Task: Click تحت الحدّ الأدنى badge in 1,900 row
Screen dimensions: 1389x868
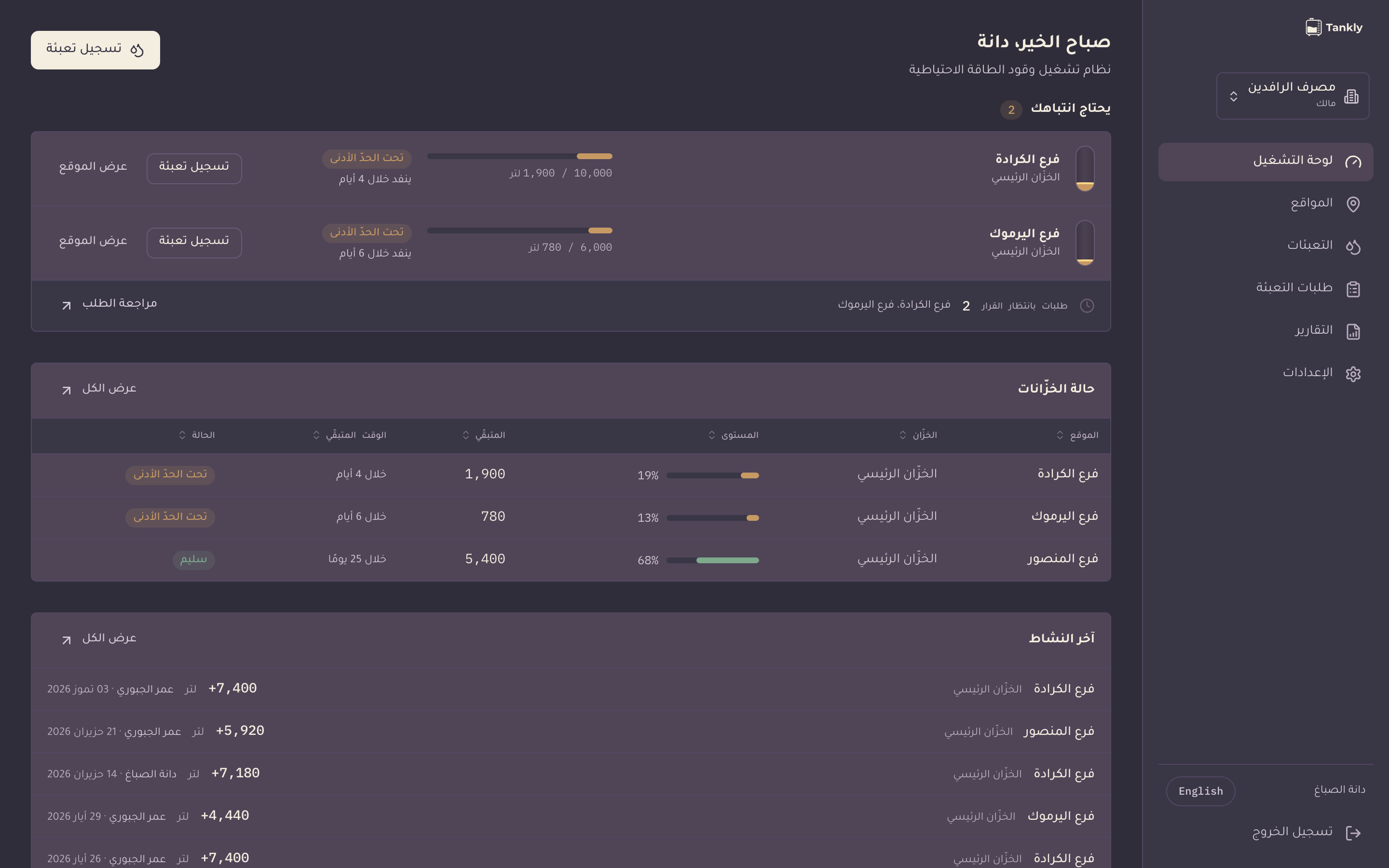Action: (x=170, y=475)
